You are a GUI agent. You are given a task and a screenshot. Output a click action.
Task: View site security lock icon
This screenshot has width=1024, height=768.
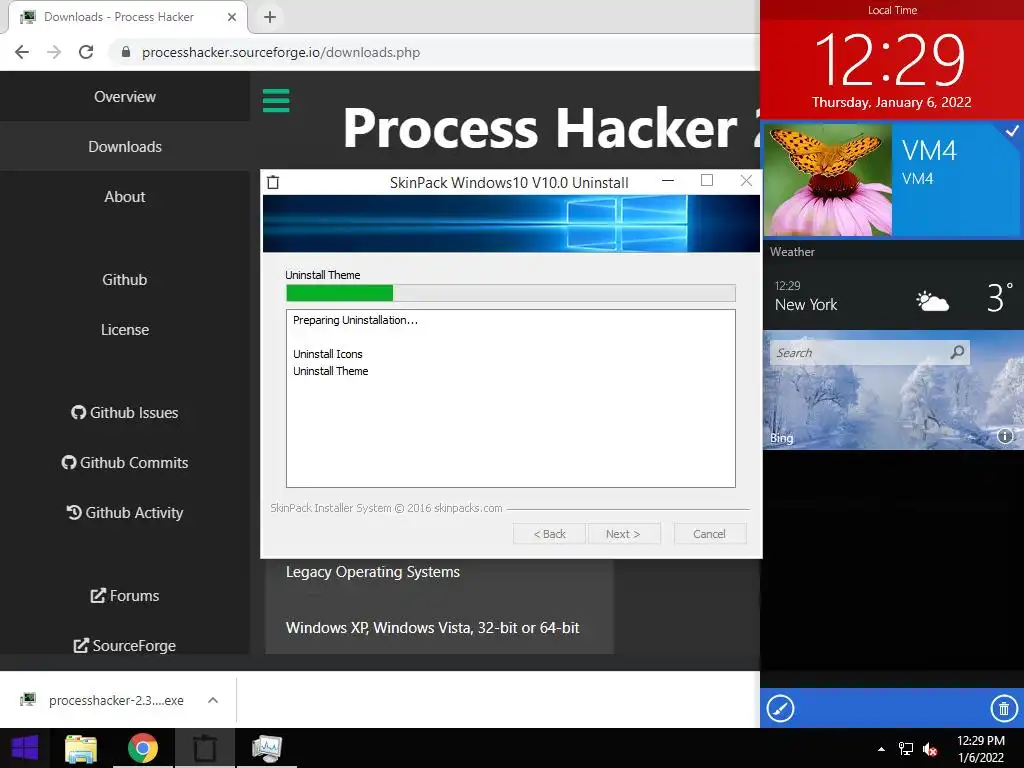126,52
